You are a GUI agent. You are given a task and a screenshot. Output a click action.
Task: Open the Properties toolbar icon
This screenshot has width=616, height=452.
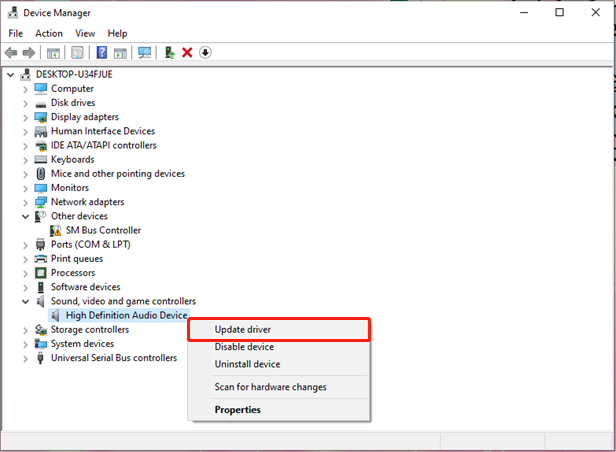click(x=77, y=53)
